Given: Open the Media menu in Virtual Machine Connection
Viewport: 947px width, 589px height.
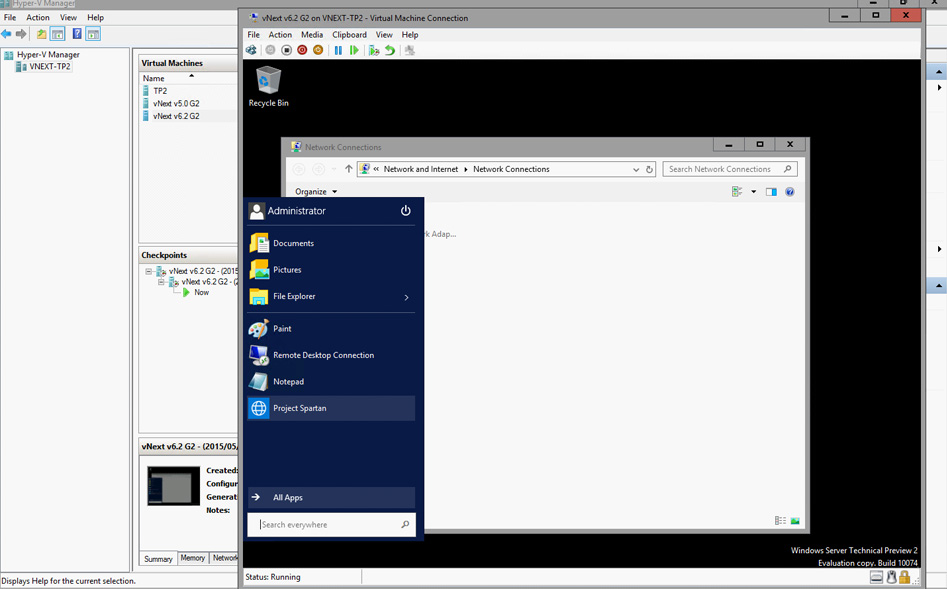Looking at the screenshot, I should (x=312, y=34).
